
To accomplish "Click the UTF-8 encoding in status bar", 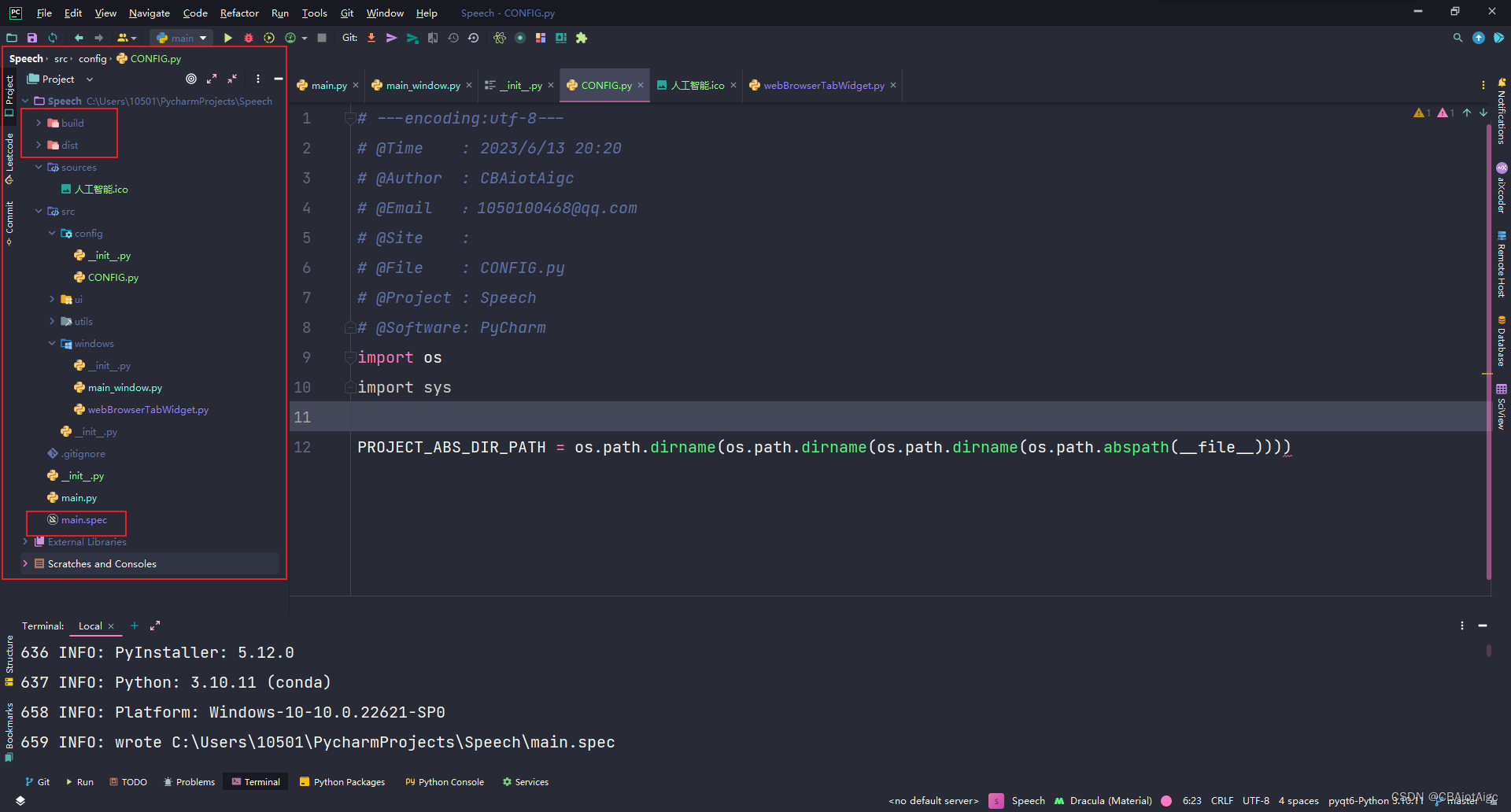I will click(x=1256, y=800).
